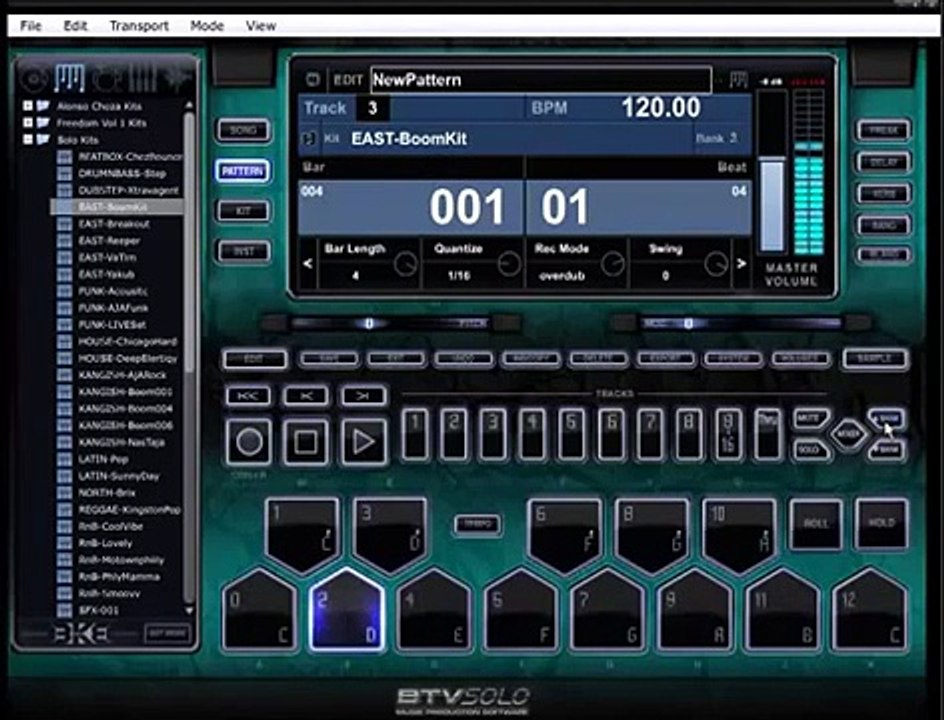The width and height of the screenshot is (944, 720).
Task: Toggle the DELAY effect button
Action: pos(884,162)
